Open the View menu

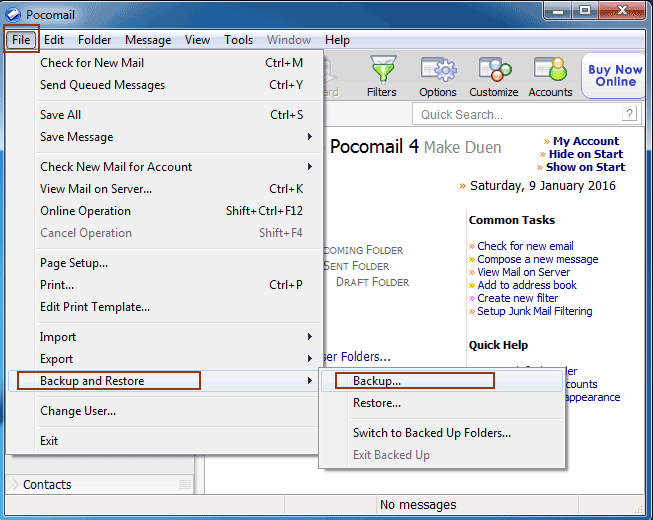pyautogui.click(x=197, y=40)
